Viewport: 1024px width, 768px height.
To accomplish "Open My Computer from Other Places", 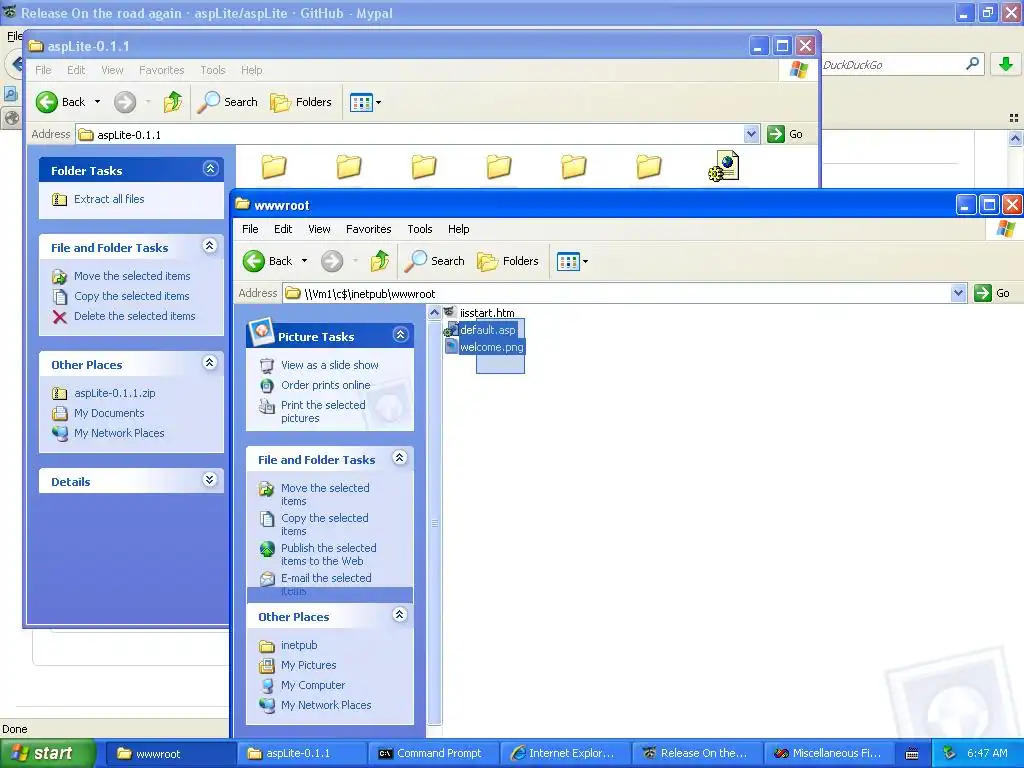I will pos(313,685).
